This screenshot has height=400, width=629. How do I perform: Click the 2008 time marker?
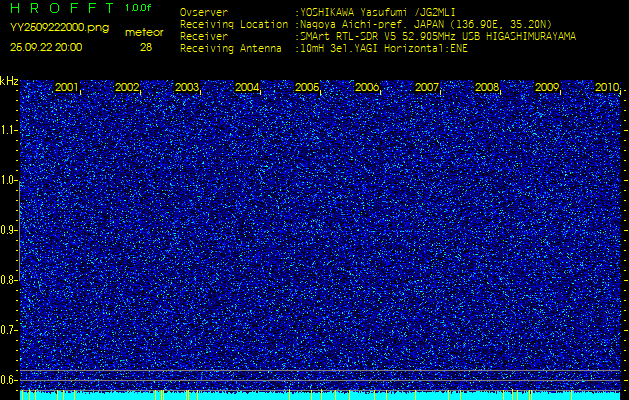[x=487, y=87]
